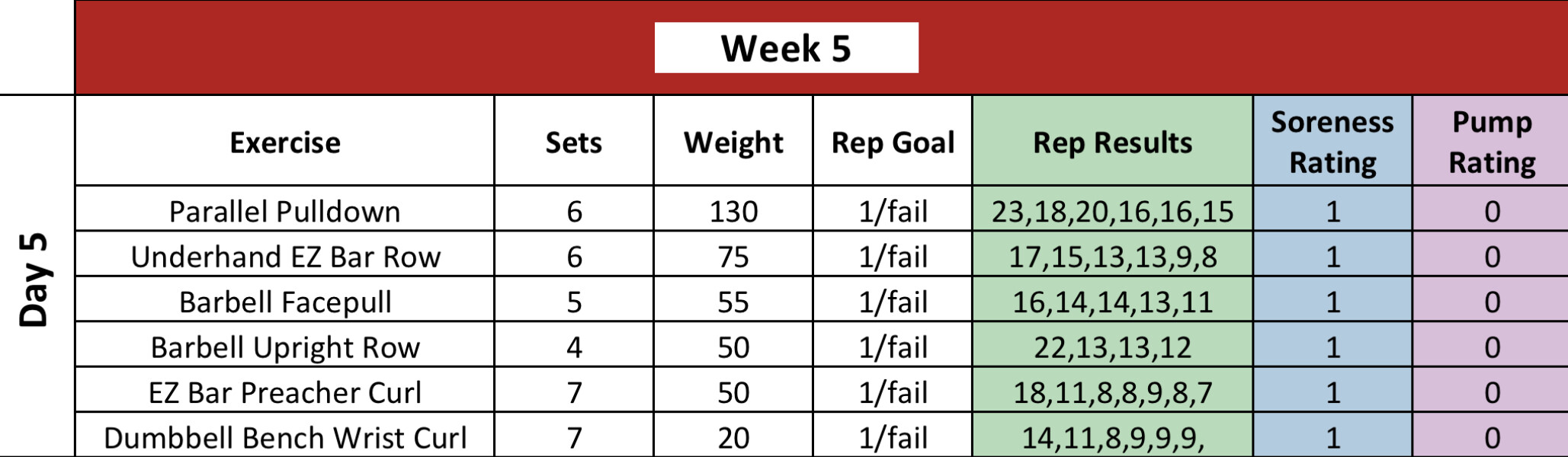Click the Dumbbell Bench Wrist Curl cell
The image size is (1568, 457).
pyautogui.click(x=284, y=437)
